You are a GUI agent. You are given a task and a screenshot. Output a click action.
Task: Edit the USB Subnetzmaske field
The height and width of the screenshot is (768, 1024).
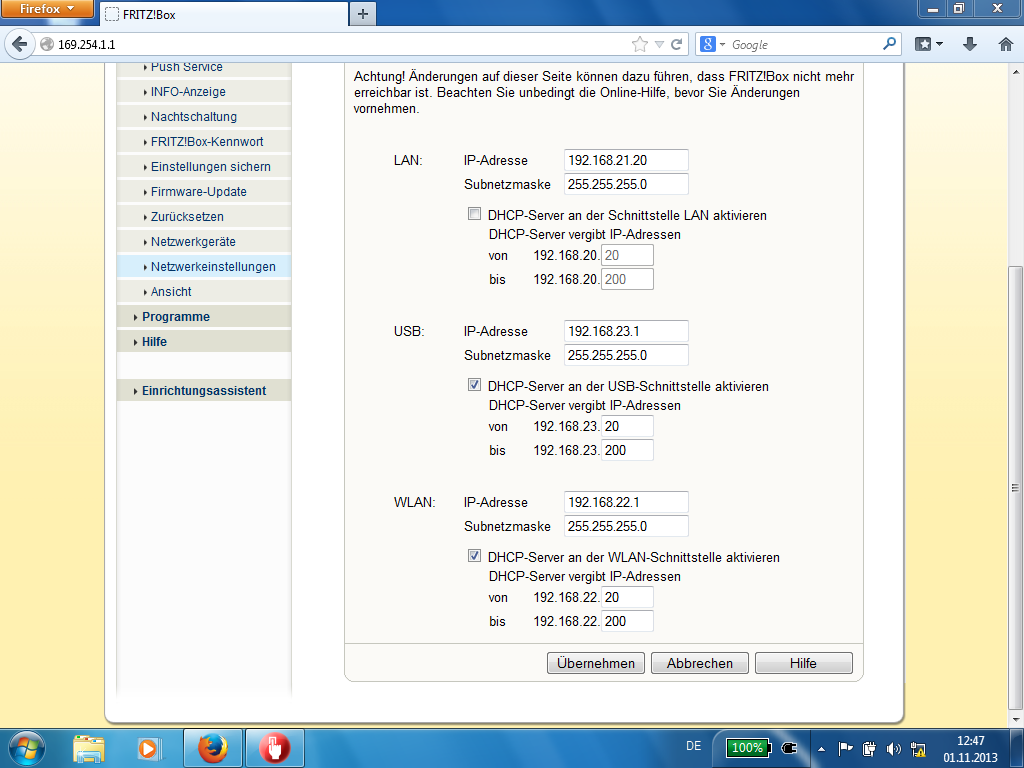[626, 355]
